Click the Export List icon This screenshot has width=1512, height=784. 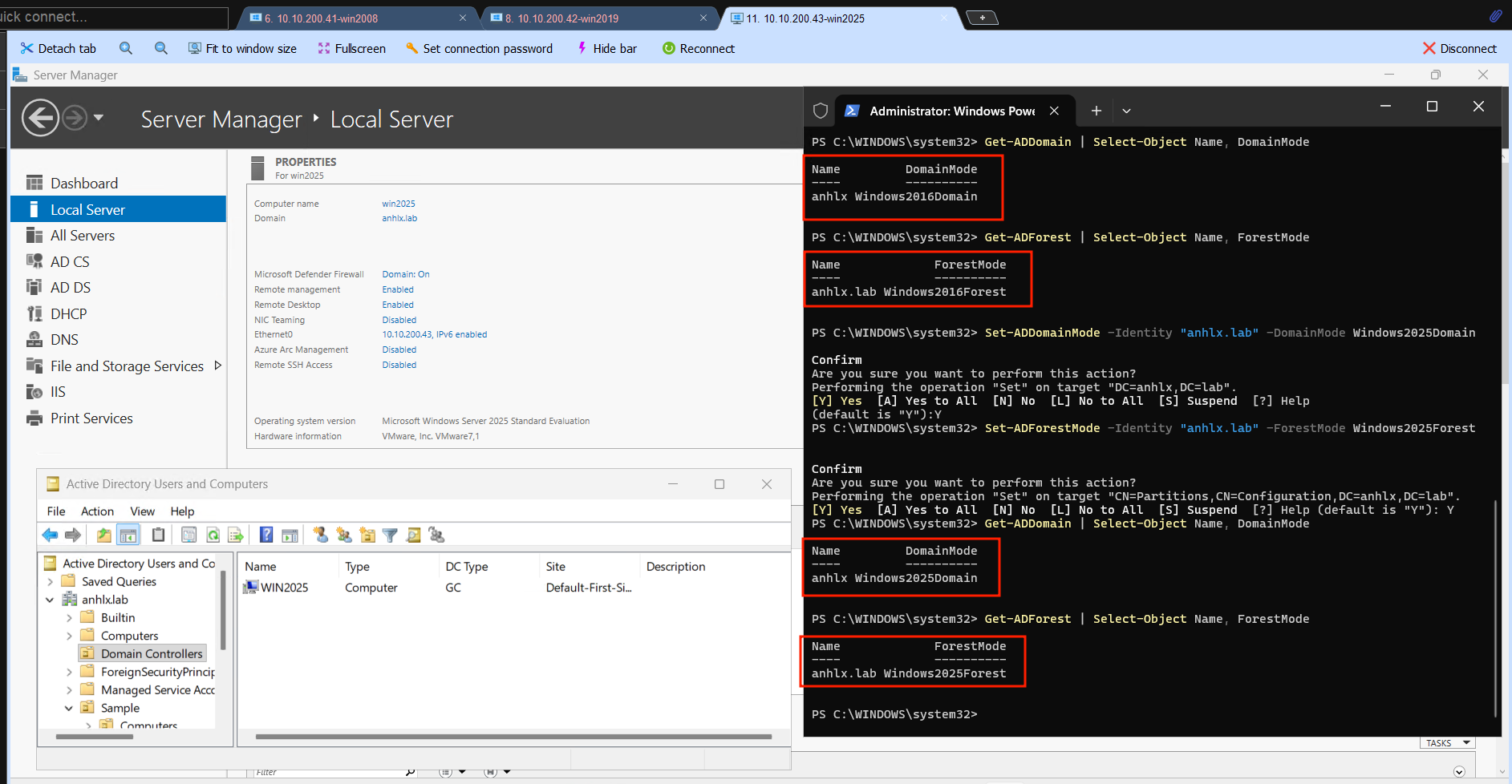coord(236,535)
